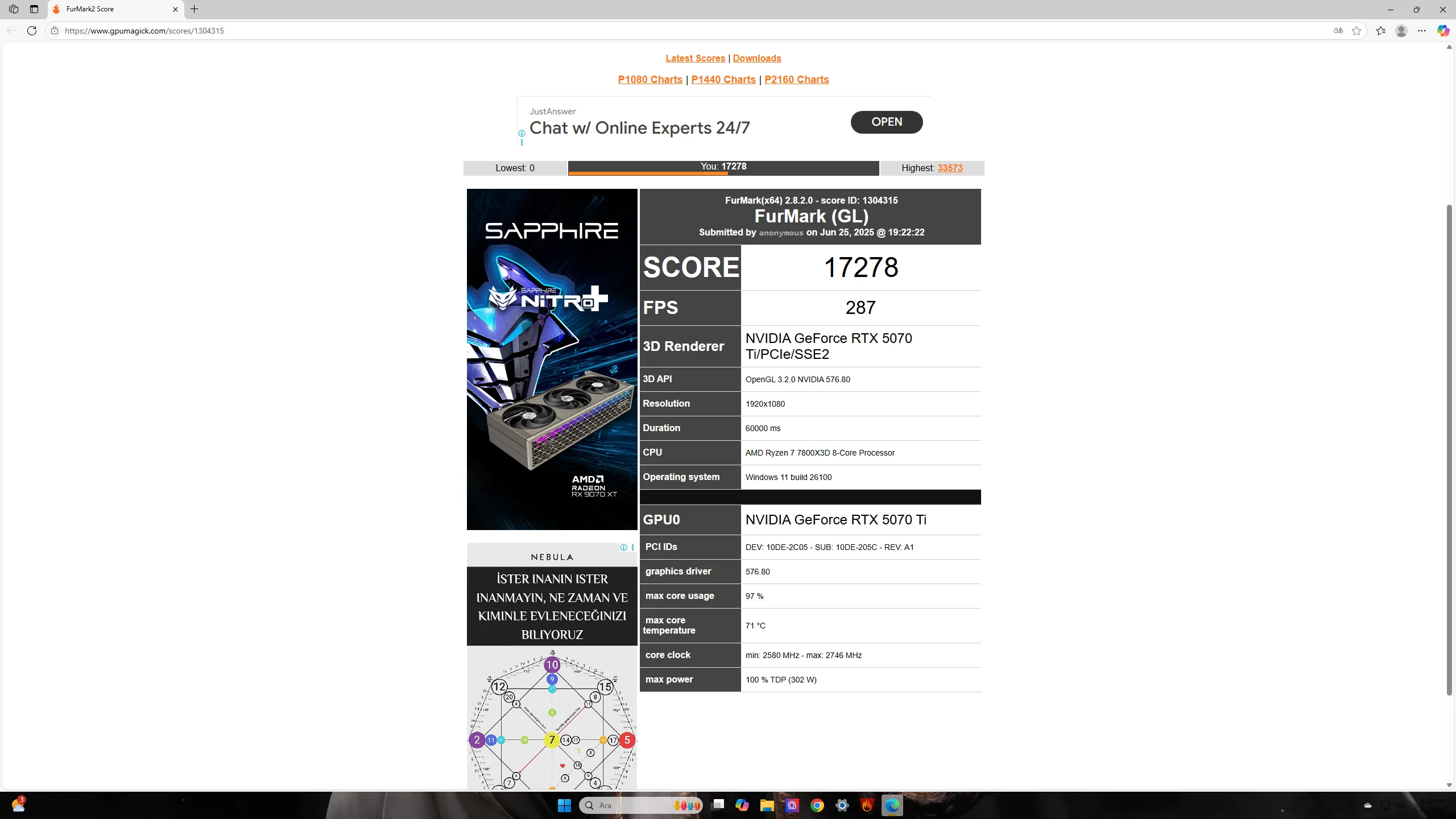This screenshot has height=819, width=1456.
Task: Open the P1440 Charts page
Action: click(x=723, y=80)
